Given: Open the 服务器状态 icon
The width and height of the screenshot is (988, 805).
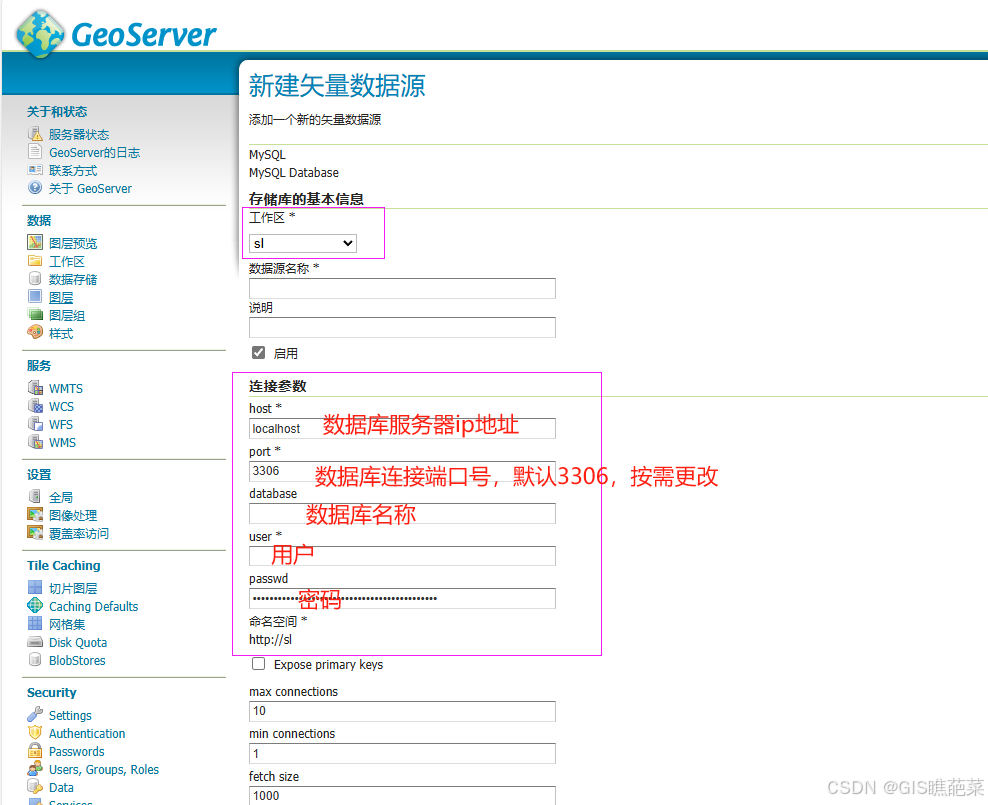Looking at the screenshot, I should pyautogui.click(x=35, y=134).
